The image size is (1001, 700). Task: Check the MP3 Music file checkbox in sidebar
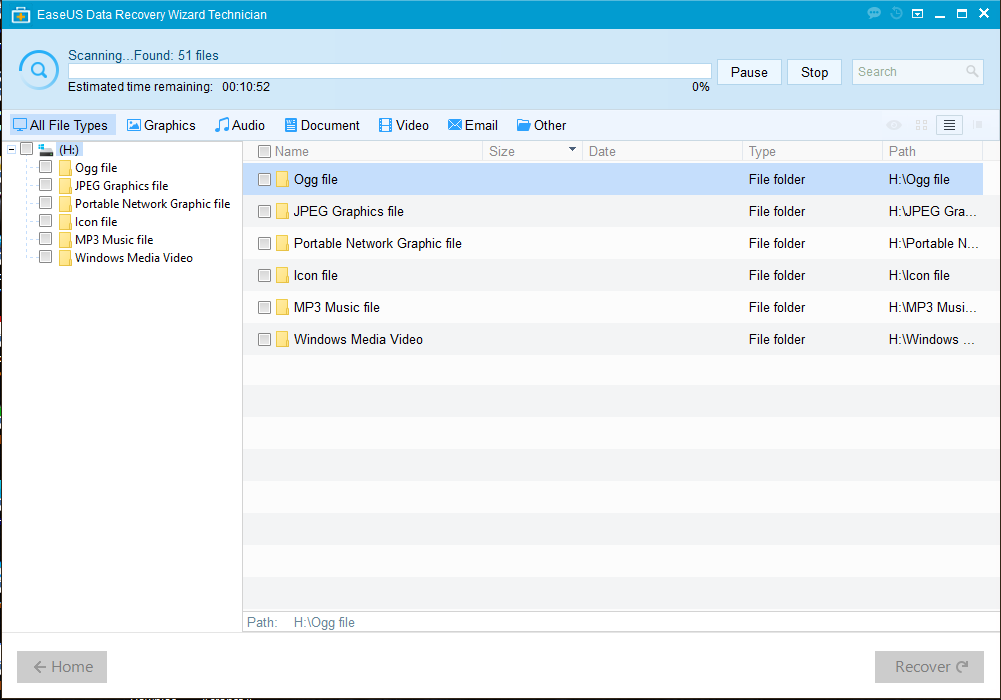click(x=45, y=239)
